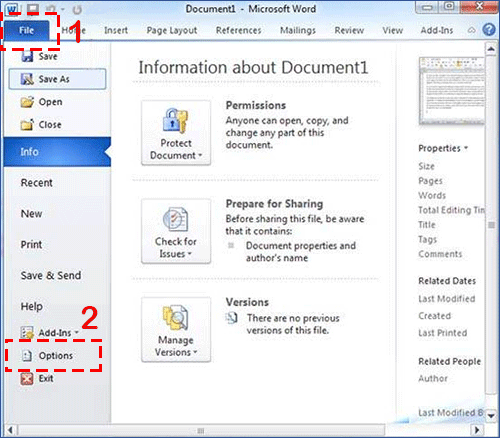Click the Comments property field
Viewport: 500px width, 438px height.
tap(440, 254)
